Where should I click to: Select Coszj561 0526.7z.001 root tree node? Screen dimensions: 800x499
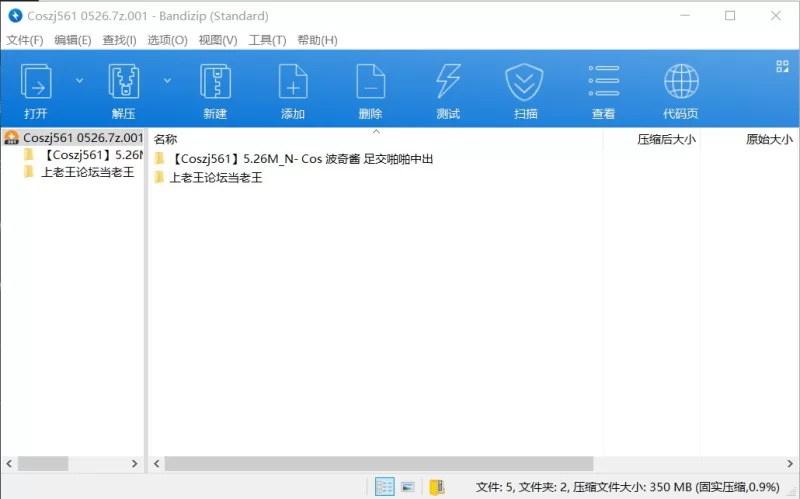tap(83, 138)
